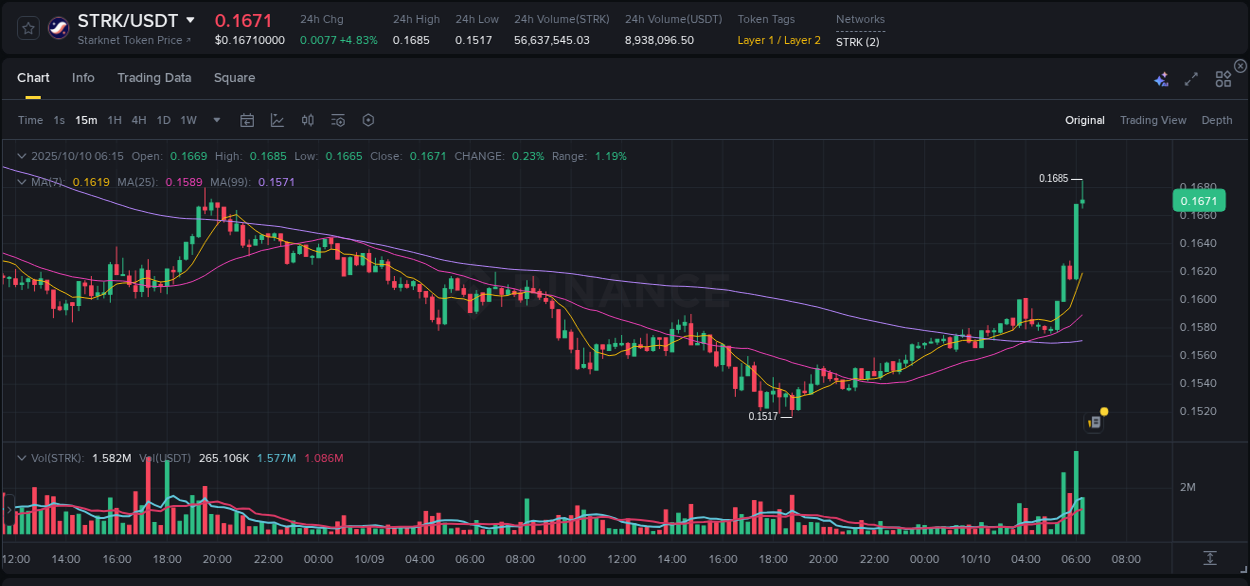Launch the AI assistant icon
Screen dimensions: 1250x586
(x=1160, y=77)
